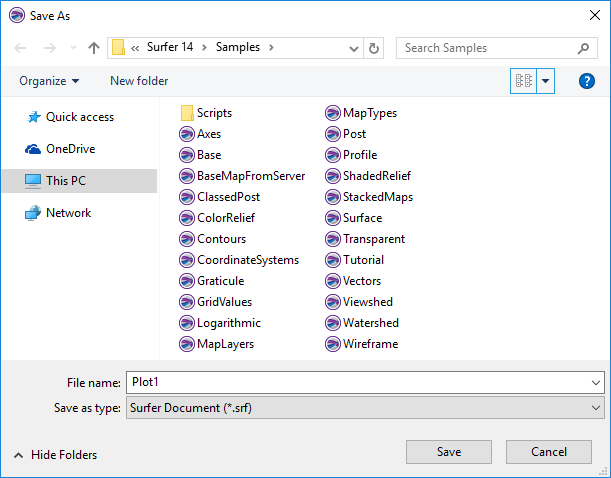The height and width of the screenshot is (478, 611).
Task: Click the Samples breadcrumb segment
Action: (x=238, y=47)
